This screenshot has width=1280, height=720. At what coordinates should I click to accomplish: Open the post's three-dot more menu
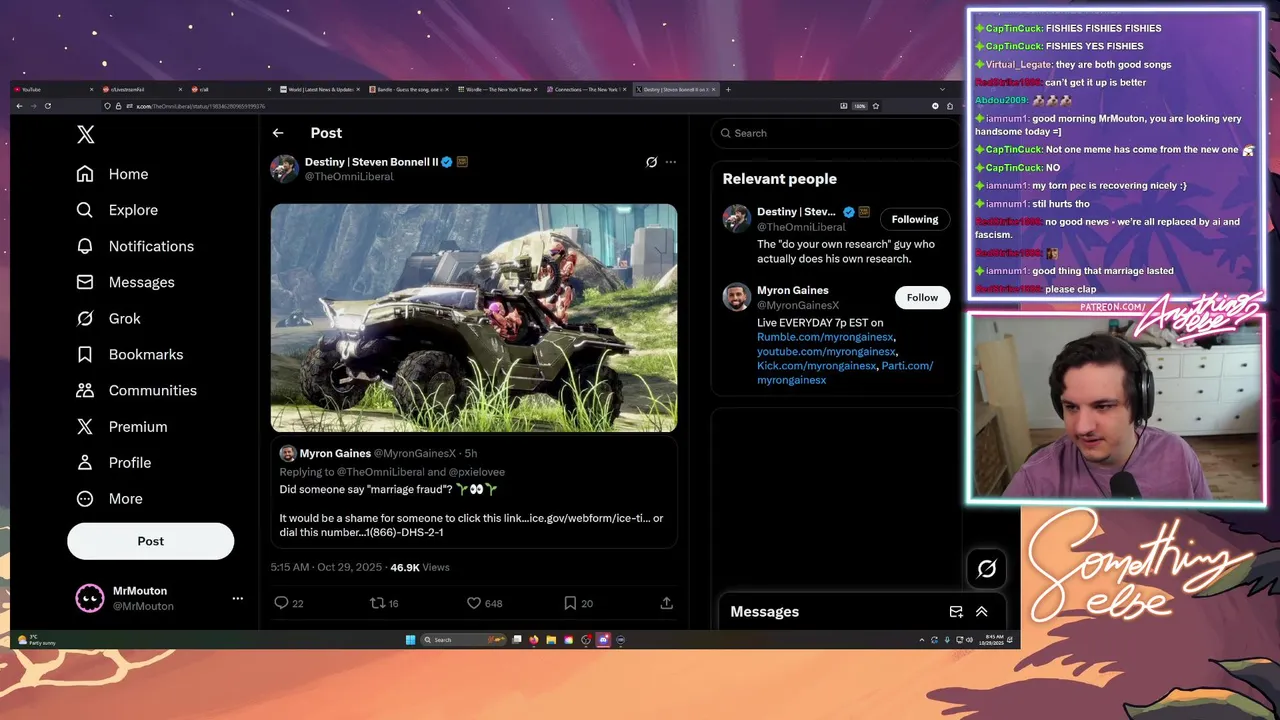pyautogui.click(x=670, y=162)
